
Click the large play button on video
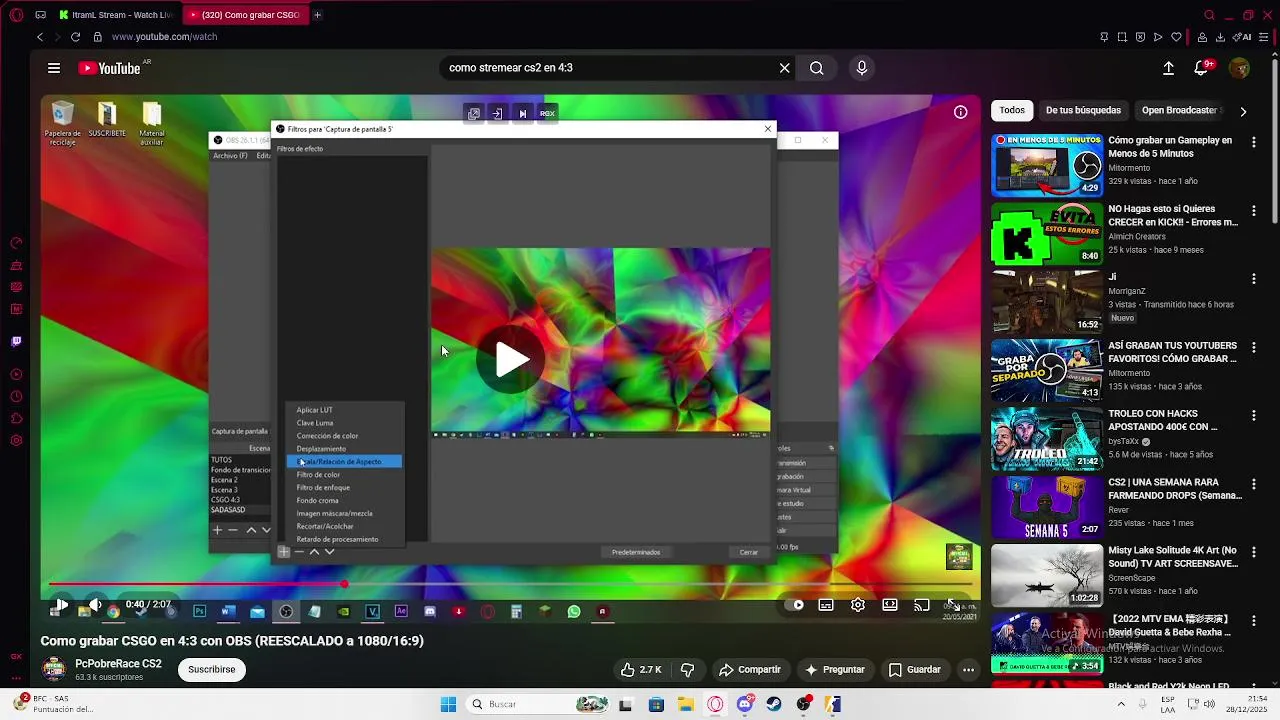point(510,359)
